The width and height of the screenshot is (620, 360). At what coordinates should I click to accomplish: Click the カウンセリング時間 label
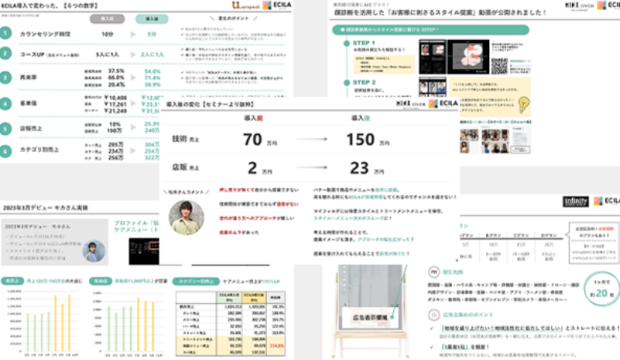click(x=45, y=34)
